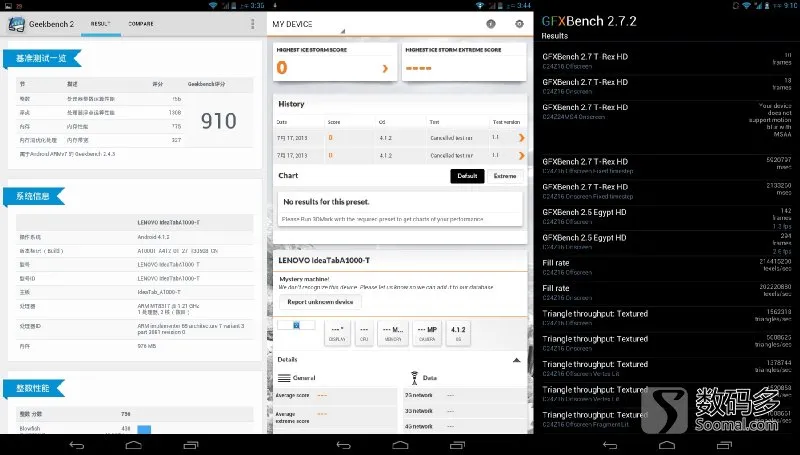
Task: Select the Extreme chart preset
Action: tap(505, 176)
